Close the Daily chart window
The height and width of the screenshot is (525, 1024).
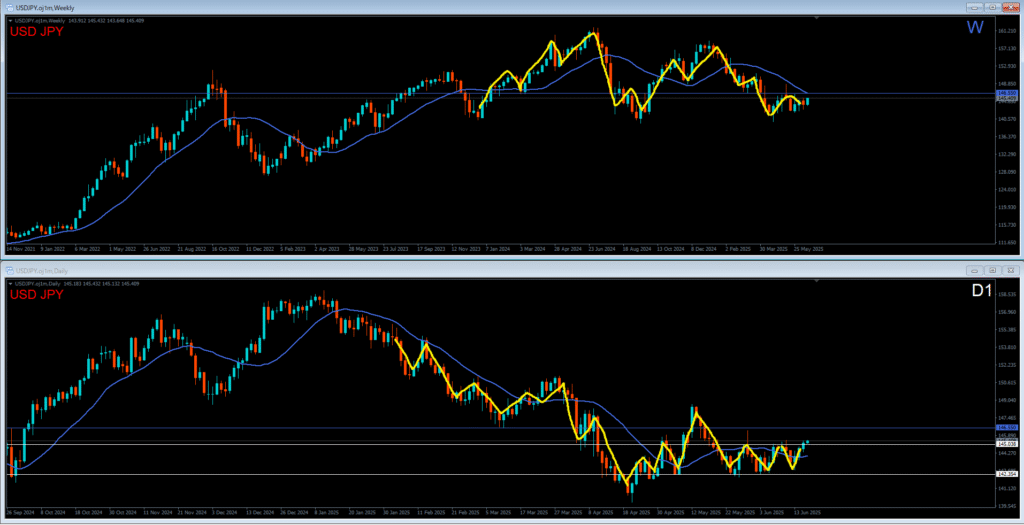point(1010,270)
